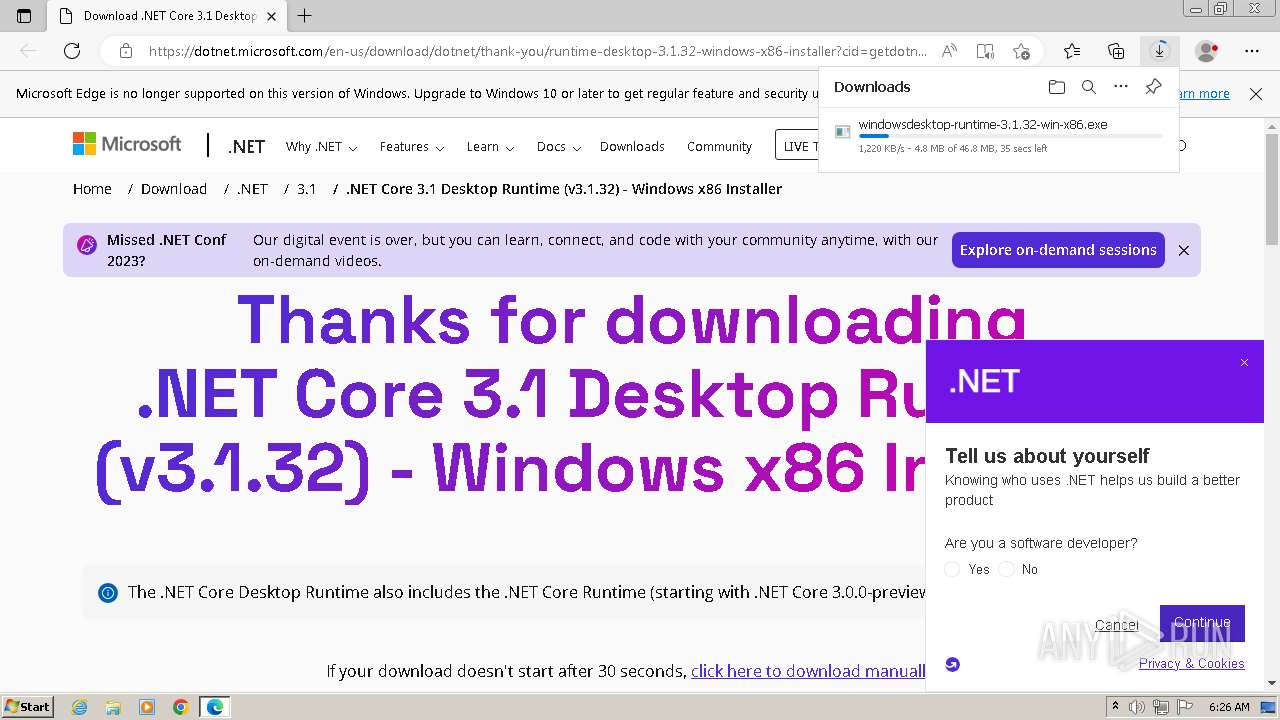Viewport: 1280px width, 720px height.
Task: Close the .NET survey popup
Action: click(1244, 363)
